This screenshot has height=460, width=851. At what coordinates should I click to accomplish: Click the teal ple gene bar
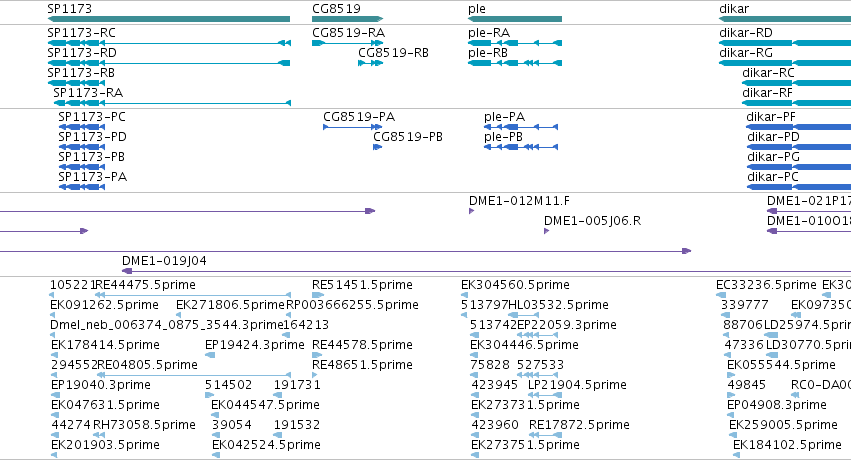click(515, 19)
